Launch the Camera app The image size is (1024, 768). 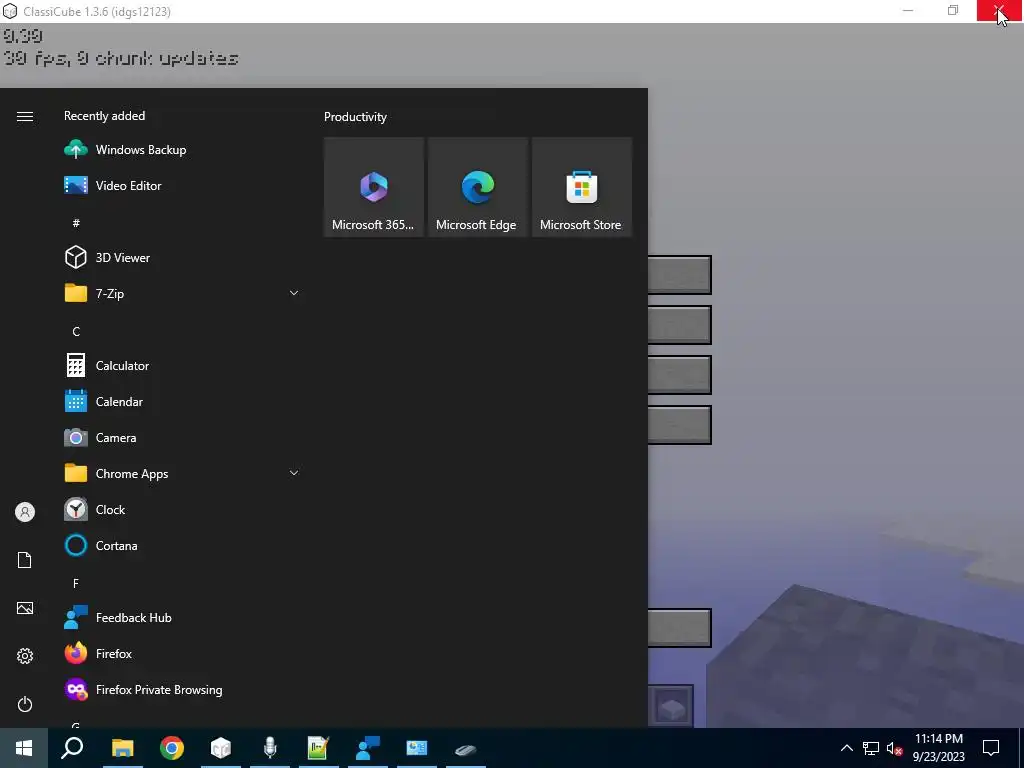[x=183, y=438]
